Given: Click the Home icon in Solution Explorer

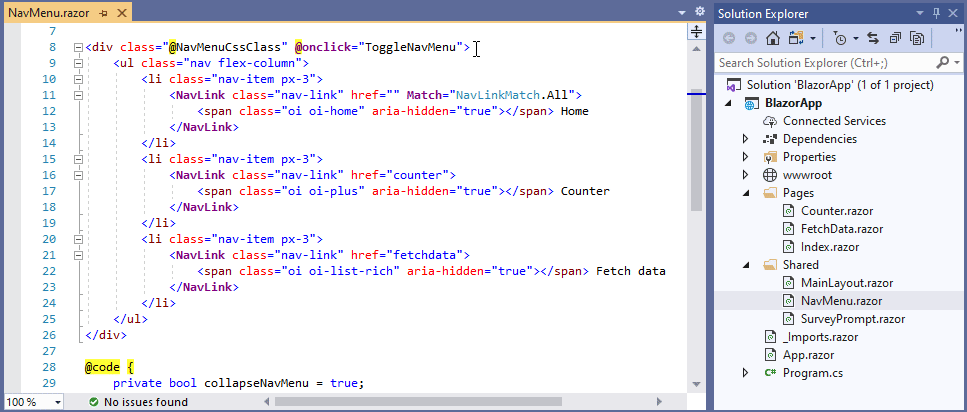Looking at the screenshot, I should point(772,38).
